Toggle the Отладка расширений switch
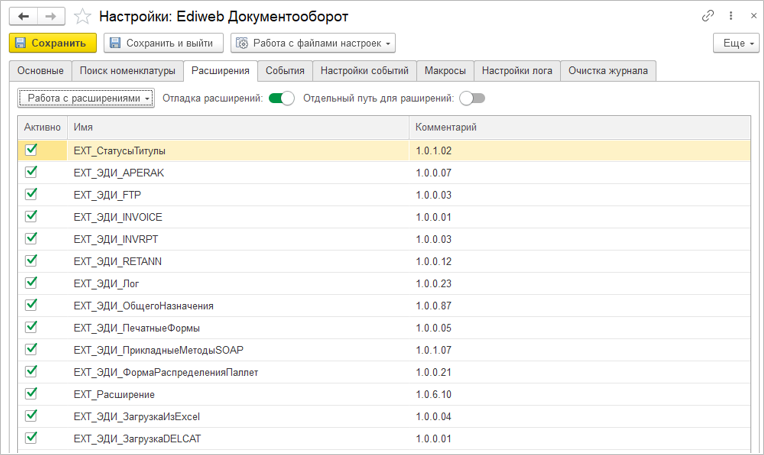This screenshot has height=455, width=764. [x=282, y=98]
